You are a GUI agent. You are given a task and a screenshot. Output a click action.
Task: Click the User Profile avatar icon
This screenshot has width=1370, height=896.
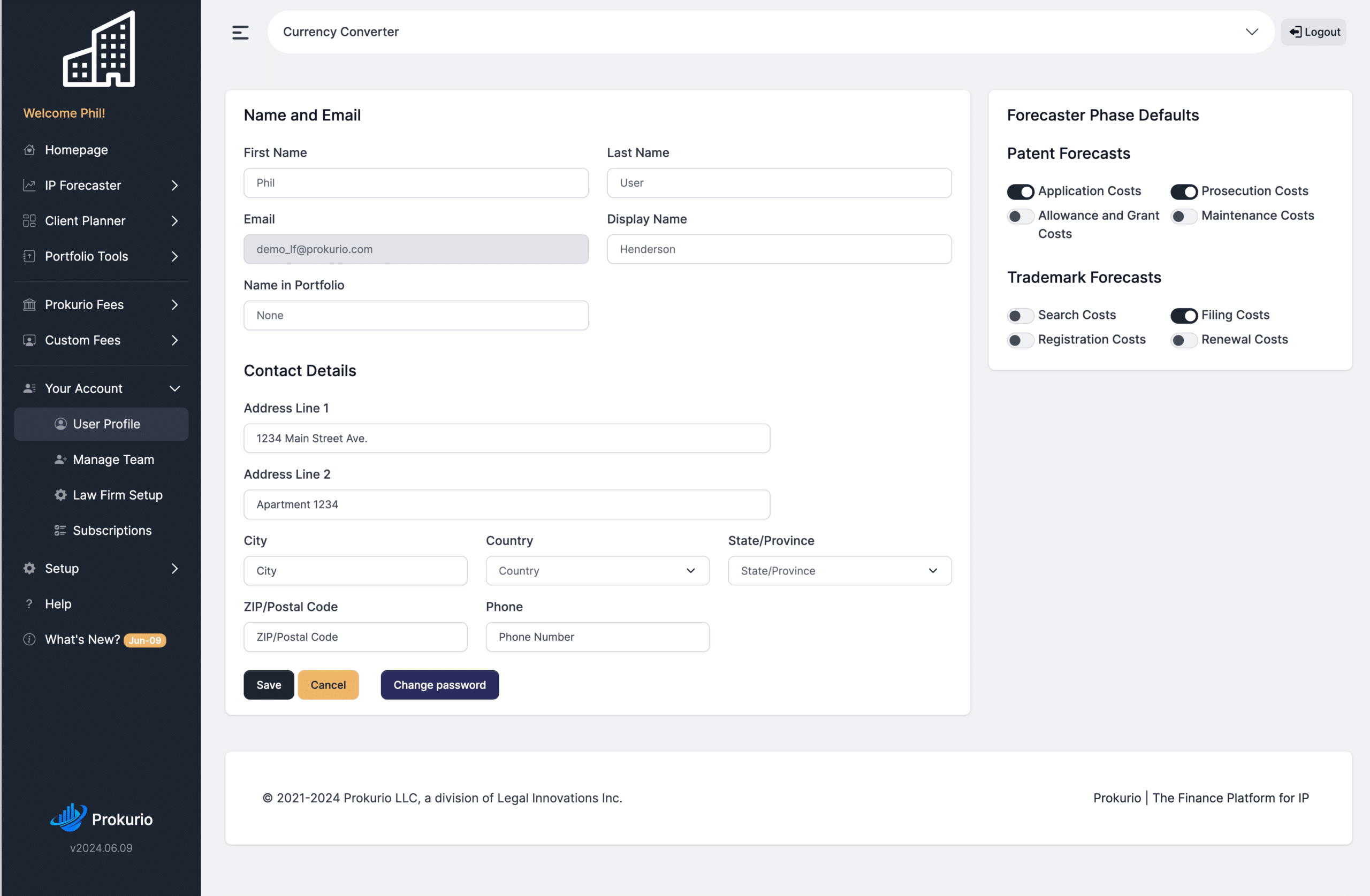point(60,424)
